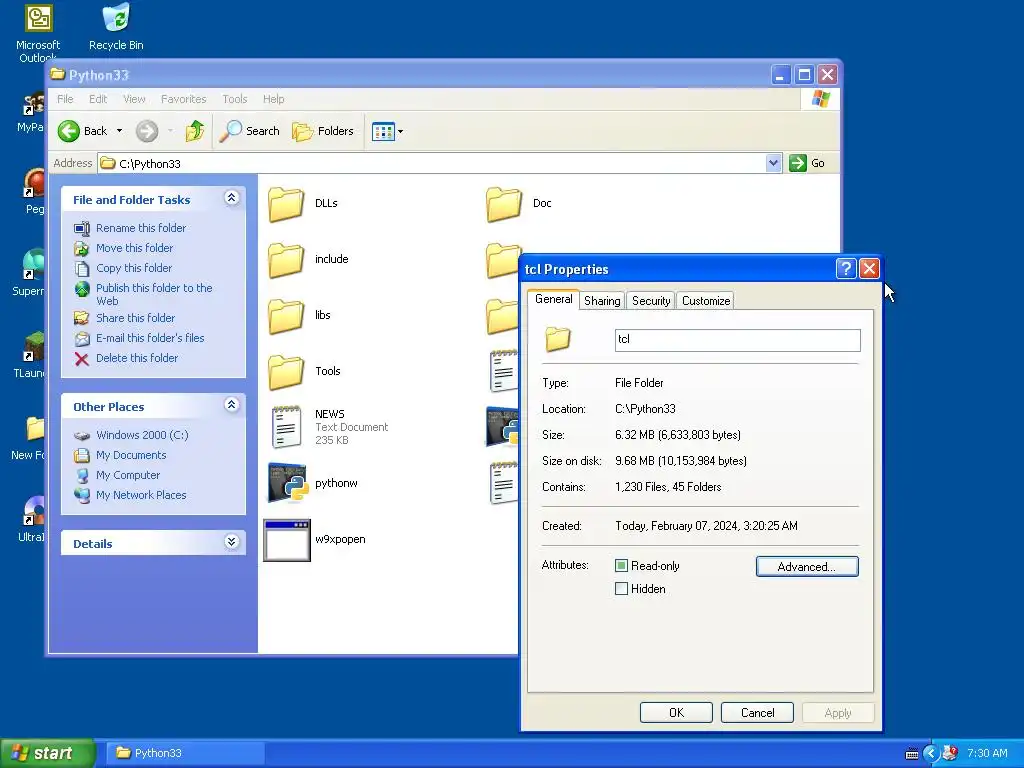This screenshot has width=1024, height=768.
Task: Open the Help menu
Action: [x=274, y=99]
